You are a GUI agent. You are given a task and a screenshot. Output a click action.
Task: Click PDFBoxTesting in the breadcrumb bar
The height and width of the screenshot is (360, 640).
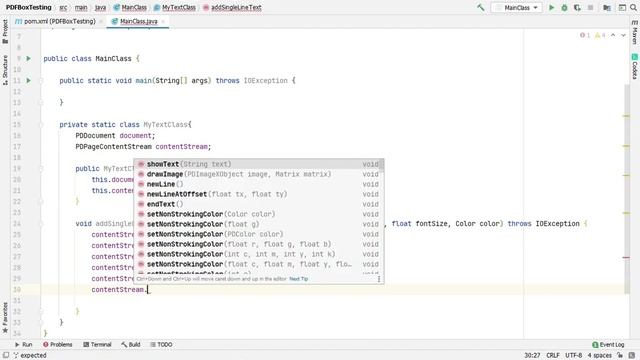[29, 7]
